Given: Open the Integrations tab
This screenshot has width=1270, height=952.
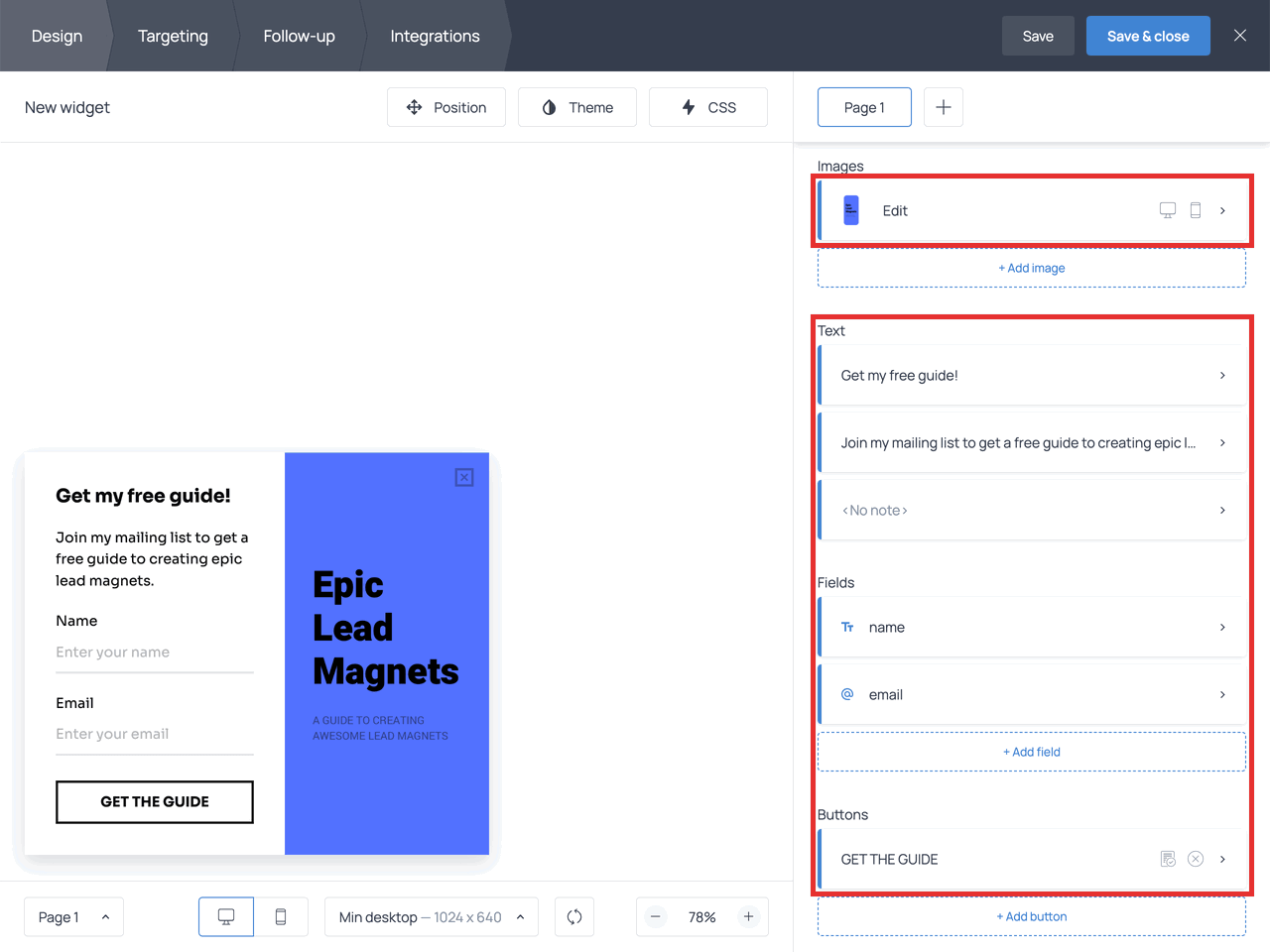Looking at the screenshot, I should (435, 36).
